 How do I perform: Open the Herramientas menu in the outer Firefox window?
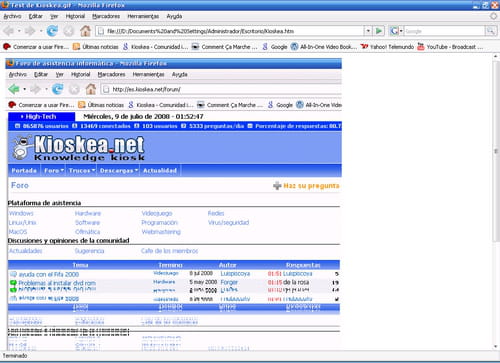click(x=143, y=16)
